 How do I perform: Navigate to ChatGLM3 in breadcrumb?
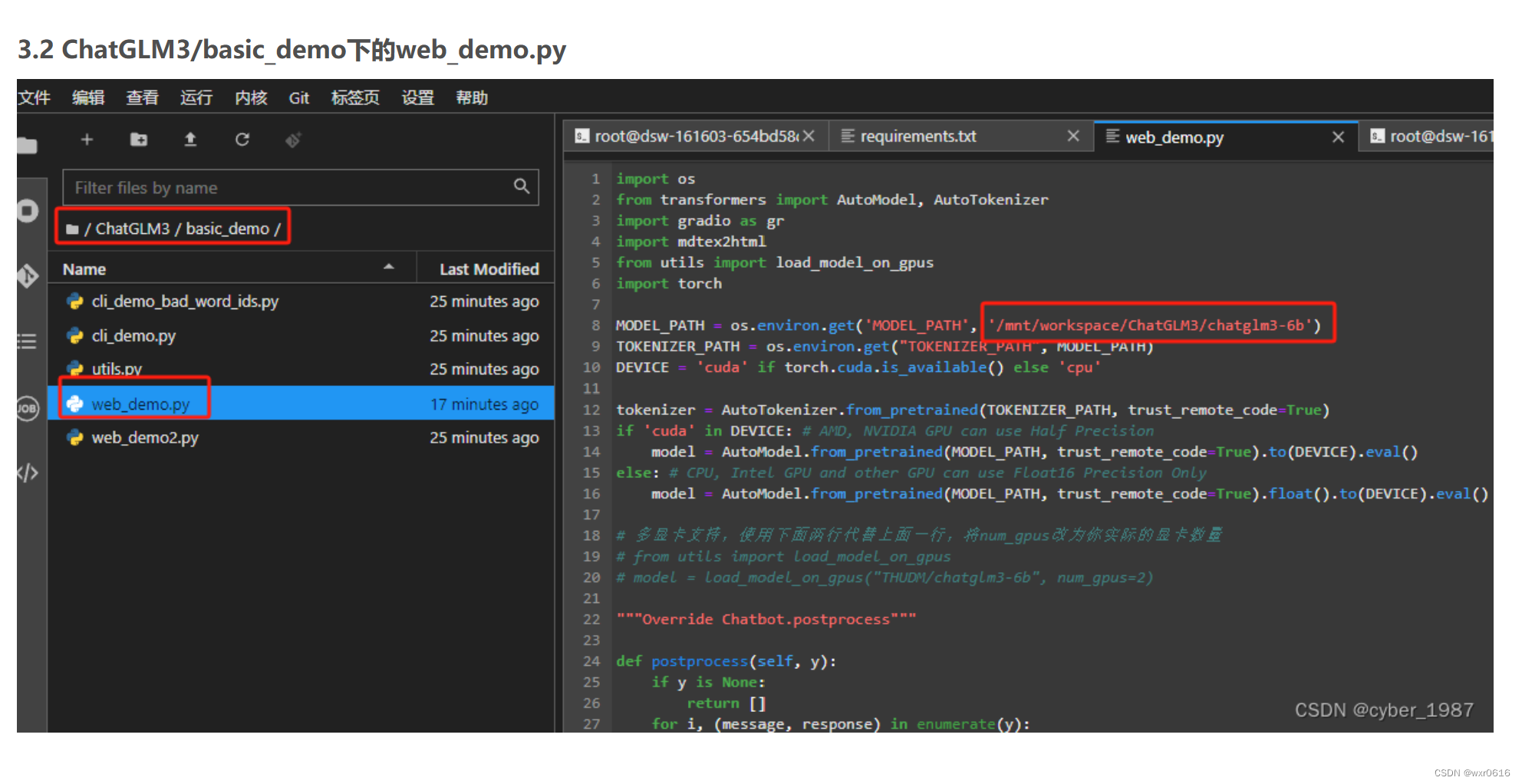pos(132,229)
